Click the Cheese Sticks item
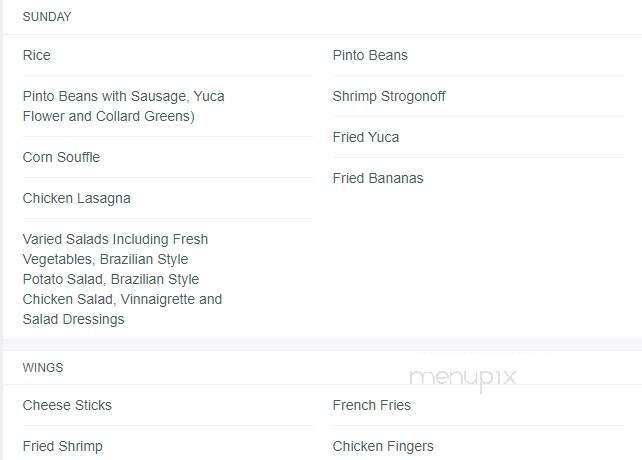This screenshot has height=460, width=642. [67, 405]
